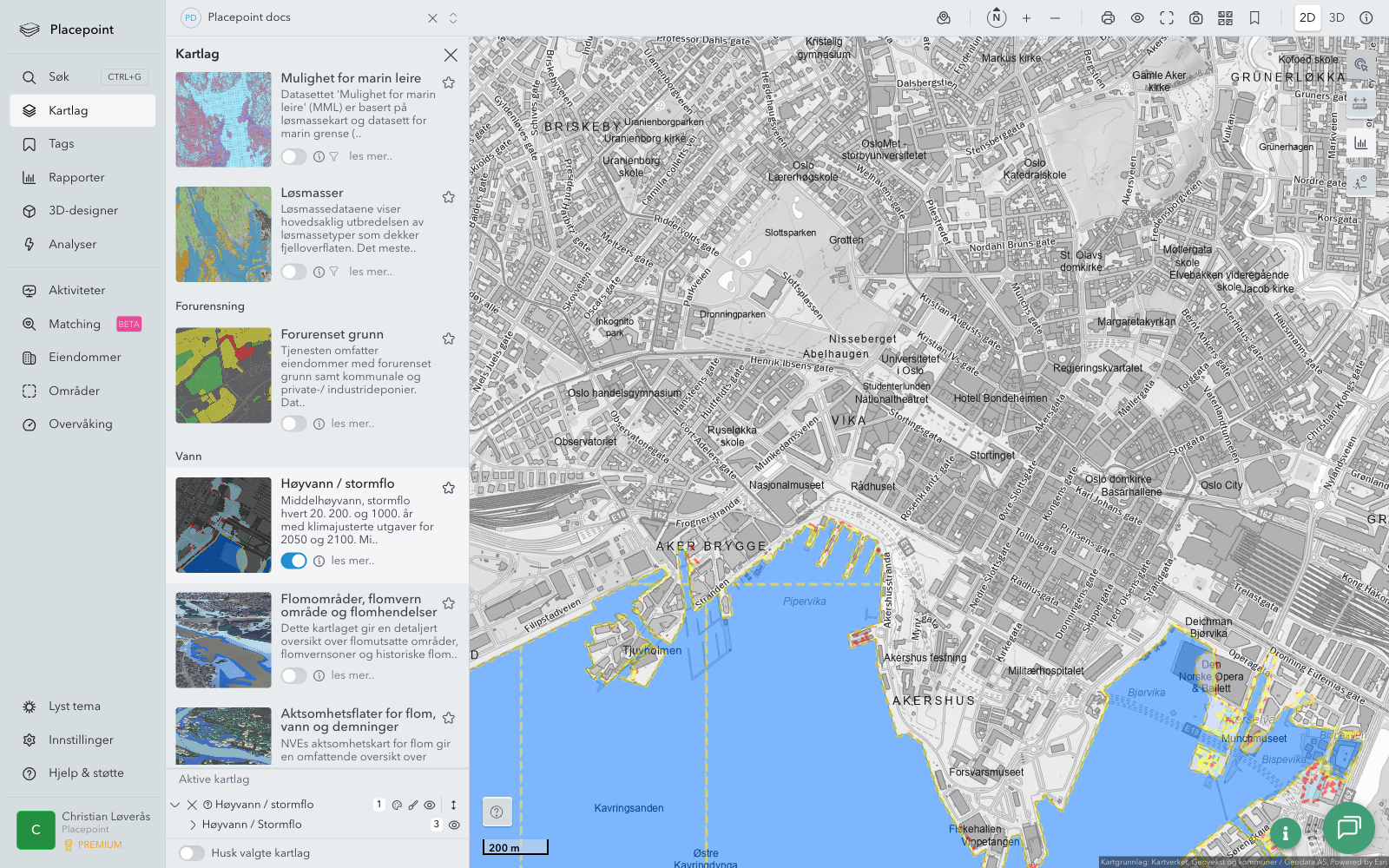This screenshot has height=868, width=1389.
Task: Select the measure distance tool on map
Action: [x=1359, y=104]
